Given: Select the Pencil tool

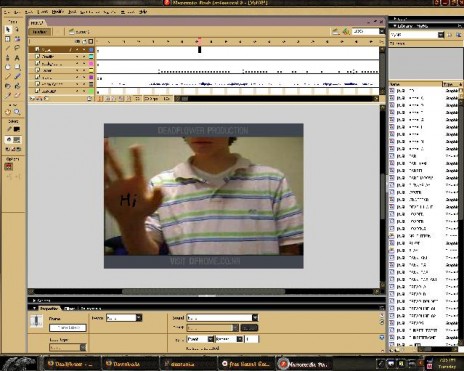Looking at the screenshot, I should (8, 76).
